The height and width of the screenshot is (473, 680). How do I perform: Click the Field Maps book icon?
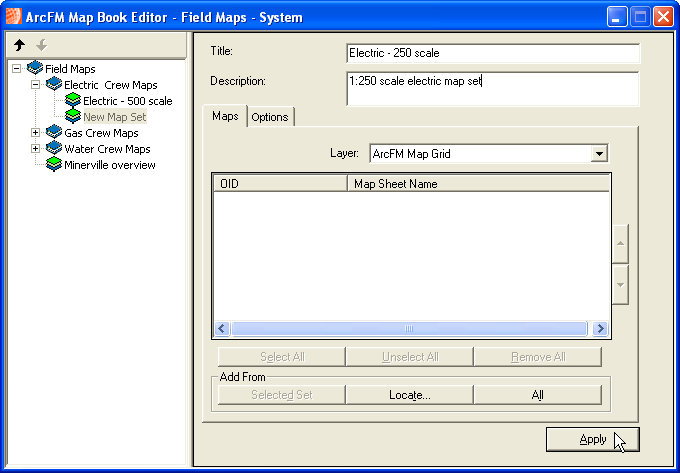pos(35,68)
